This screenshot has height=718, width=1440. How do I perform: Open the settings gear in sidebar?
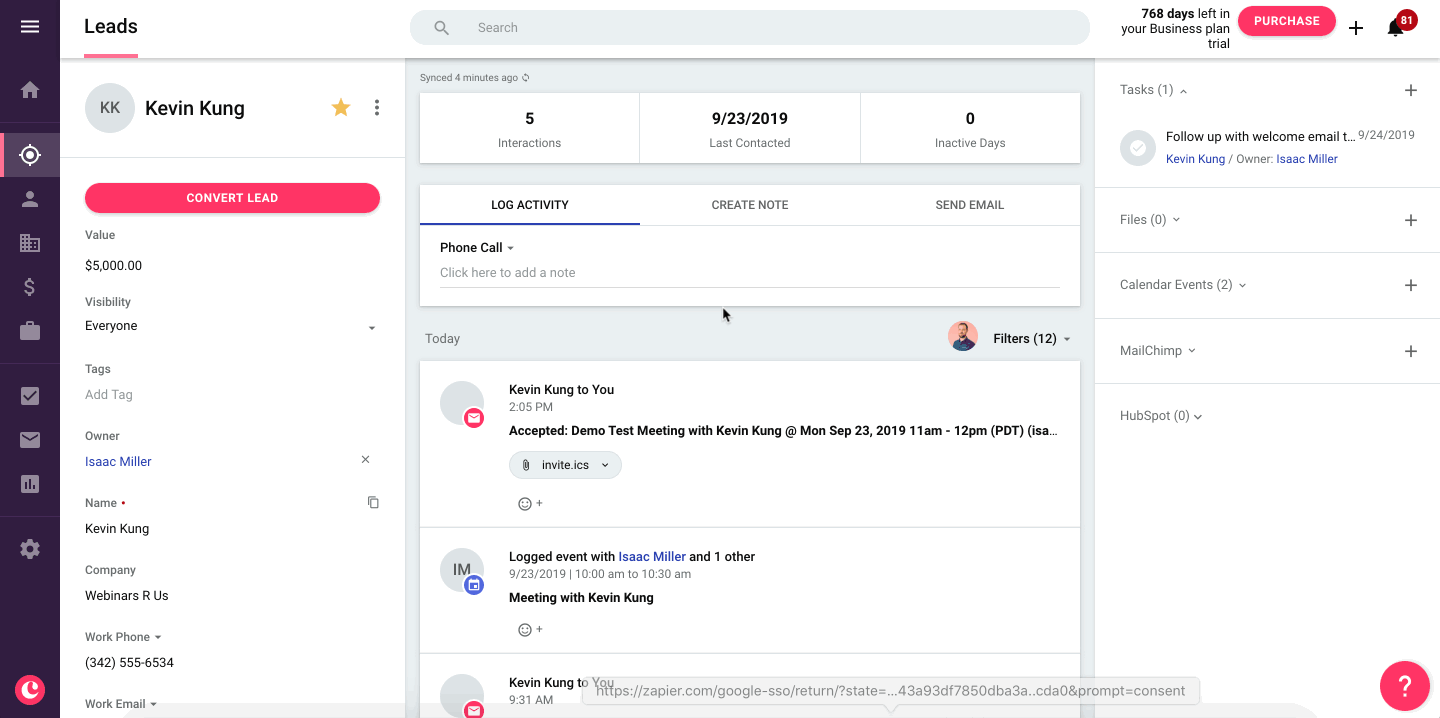pyautogui.click(x=30, y=549)
